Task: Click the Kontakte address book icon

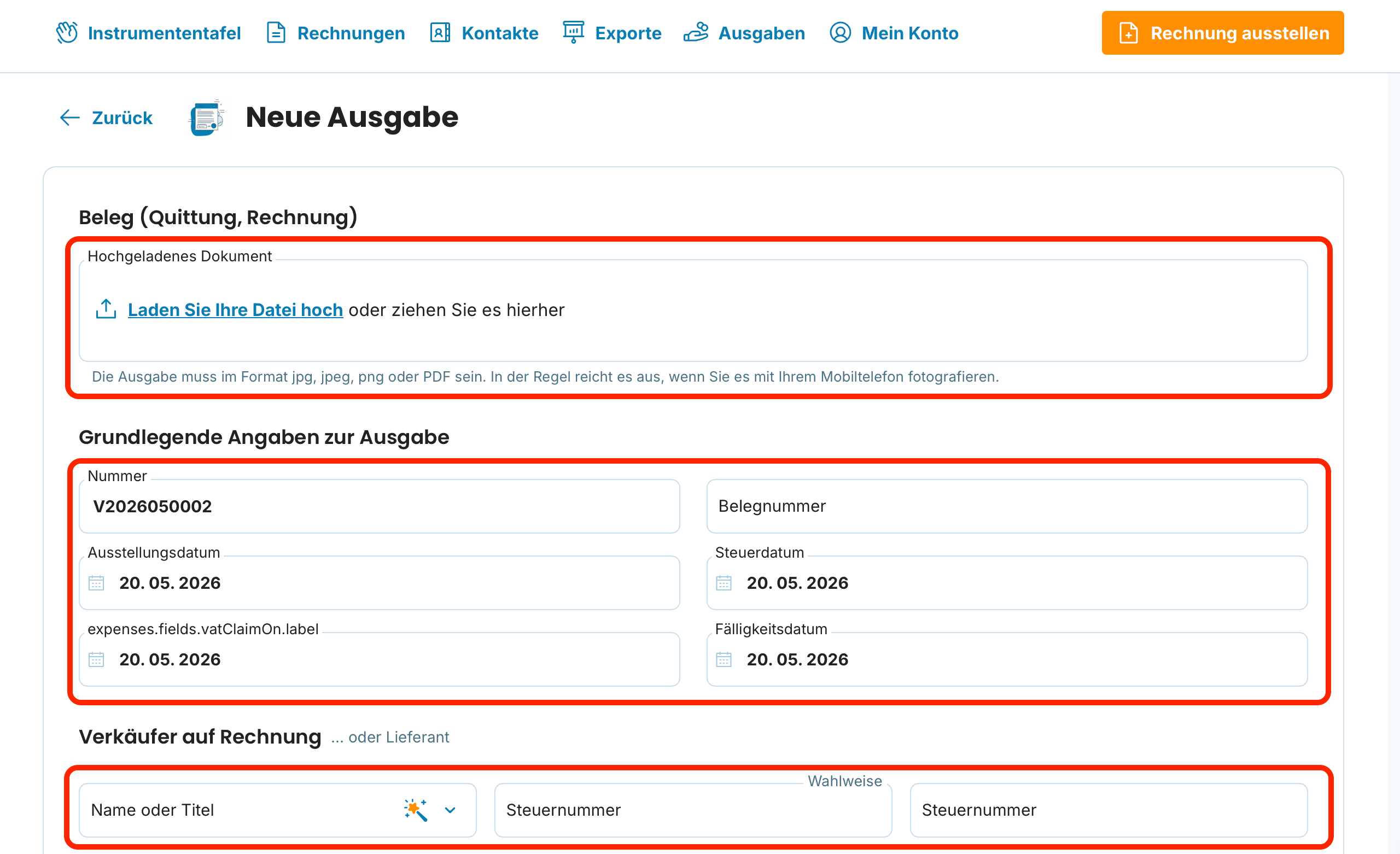Action: click(x=440, y=32)
